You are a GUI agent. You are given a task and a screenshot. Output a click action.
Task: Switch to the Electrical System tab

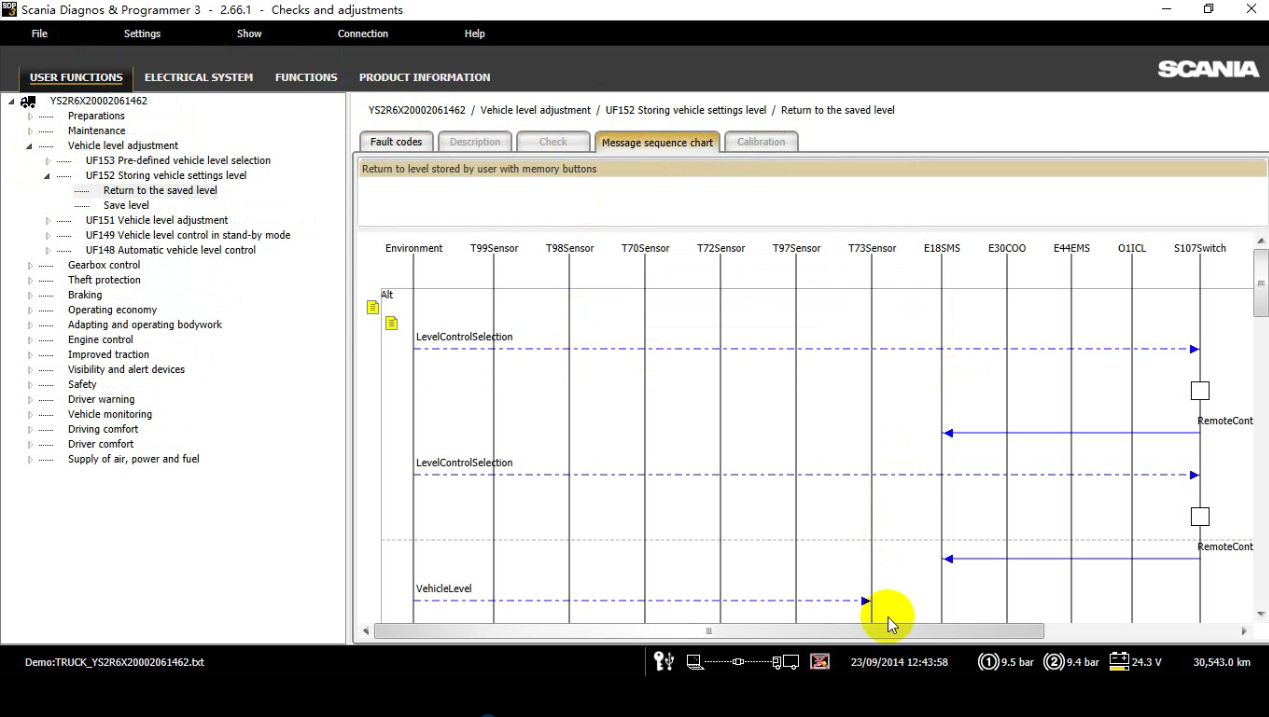199,77
